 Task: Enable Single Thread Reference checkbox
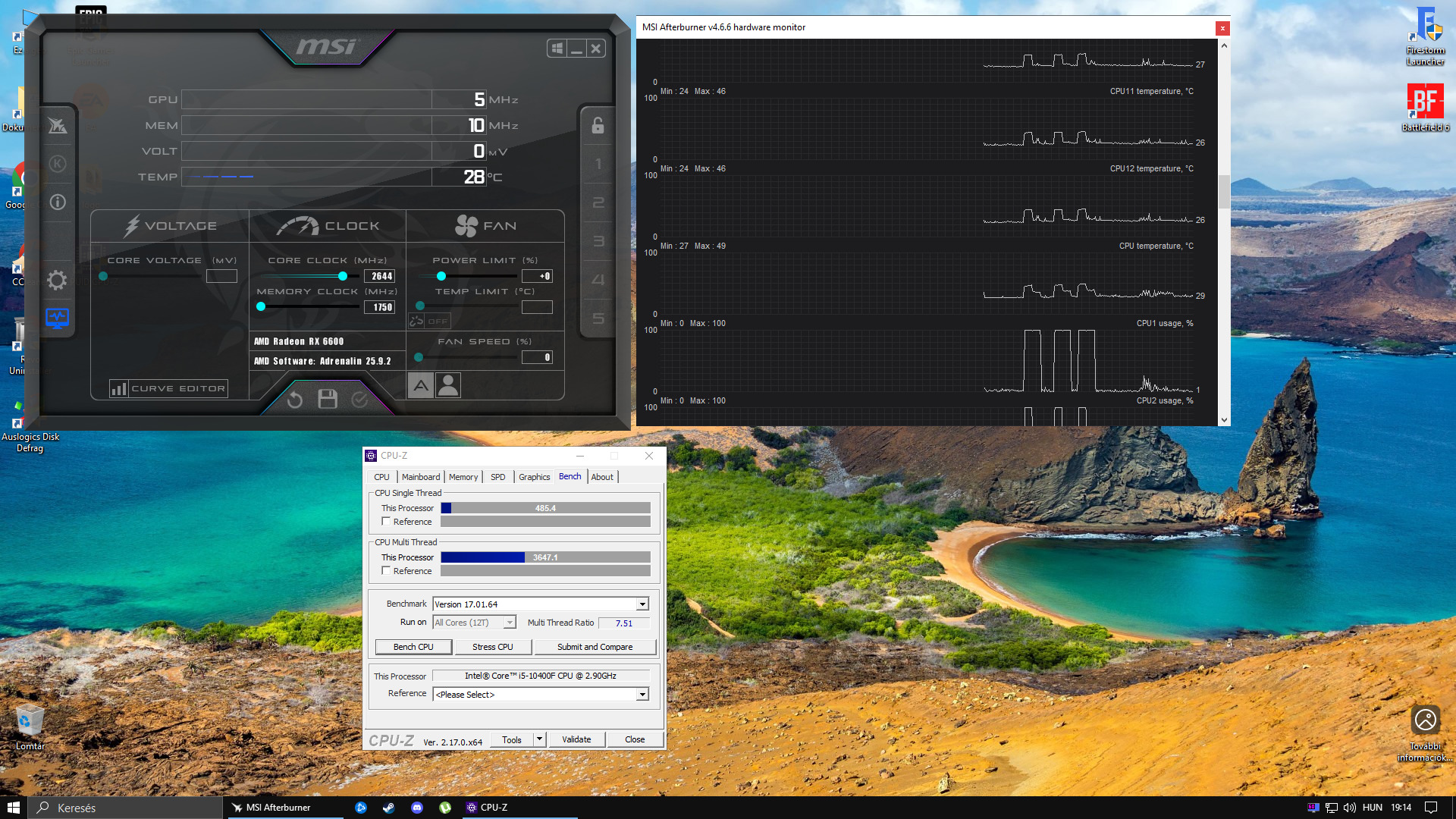click(x=386, y=522)
